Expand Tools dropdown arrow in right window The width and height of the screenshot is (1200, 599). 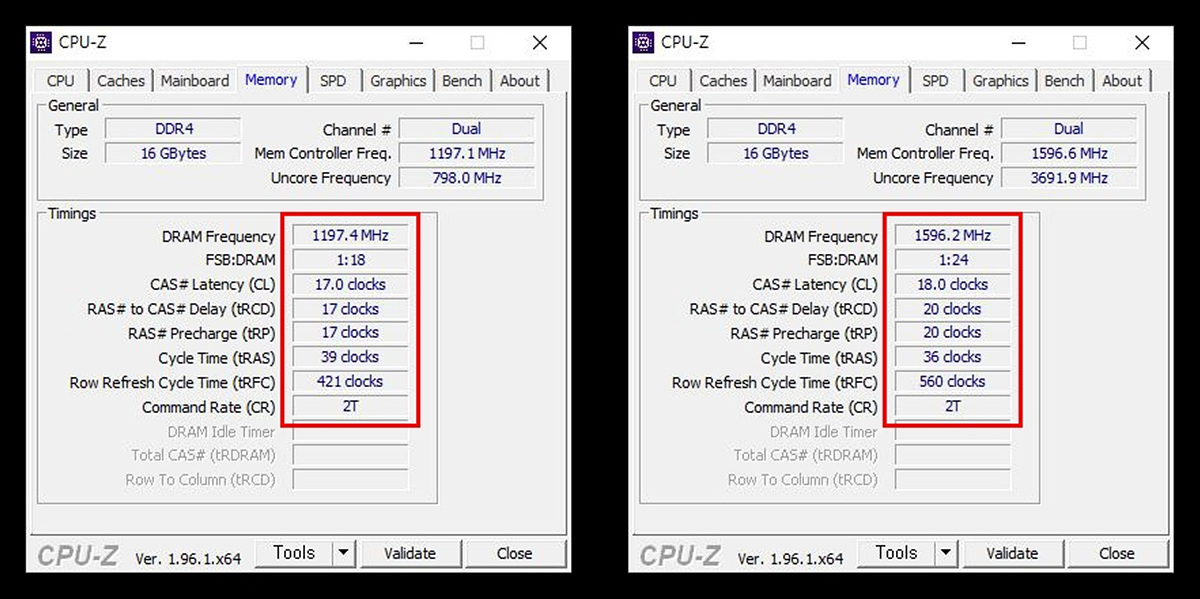(945, 553)
